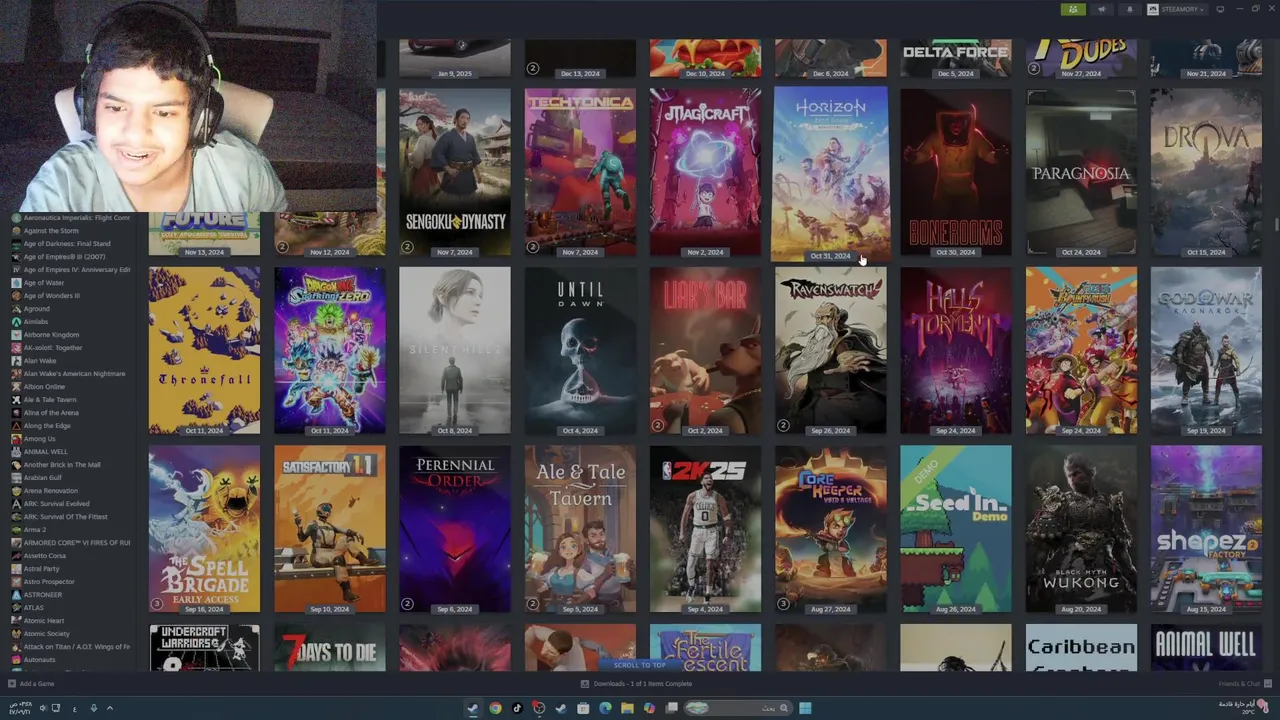Select the Halls of Torment cover

point(956,351)
